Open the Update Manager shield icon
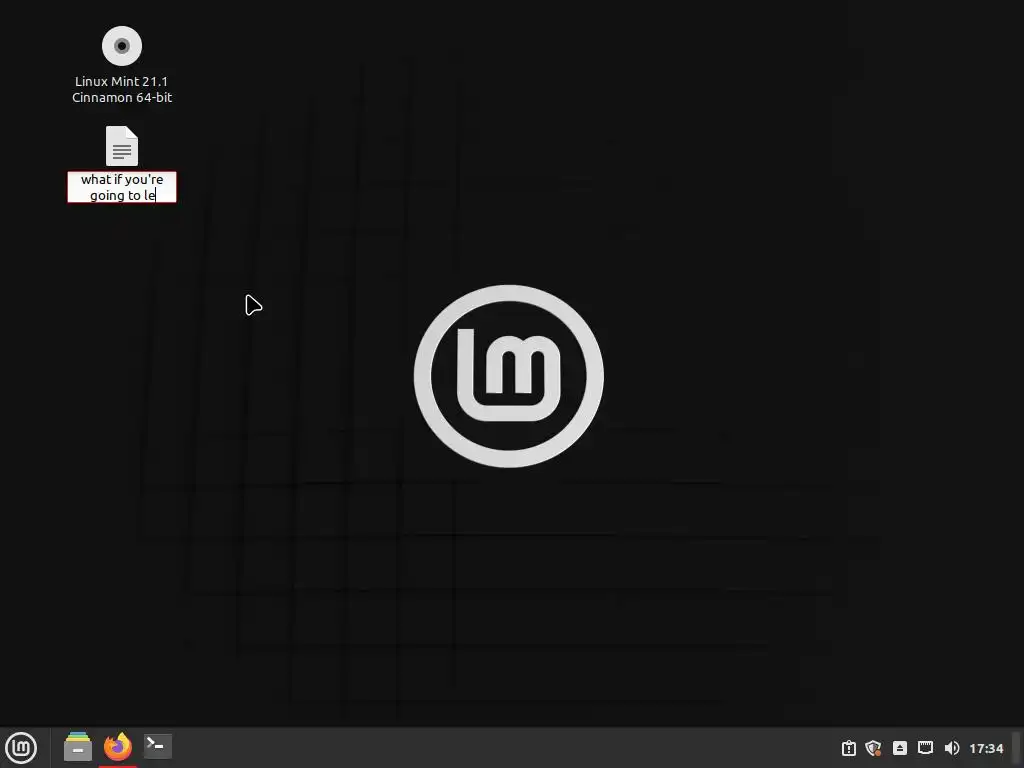Image resolution: width=1024 pixels, height=768 pixels. pos(874,748)
